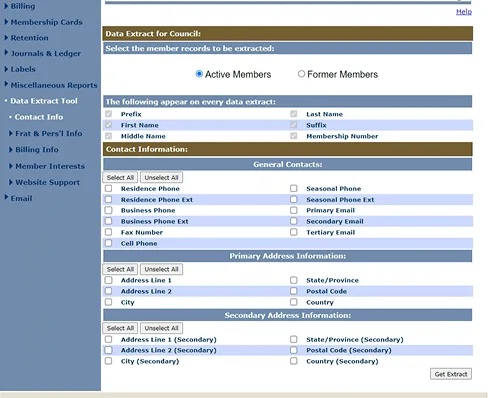Click Select All under Secondary Address Information

[120, 328]
